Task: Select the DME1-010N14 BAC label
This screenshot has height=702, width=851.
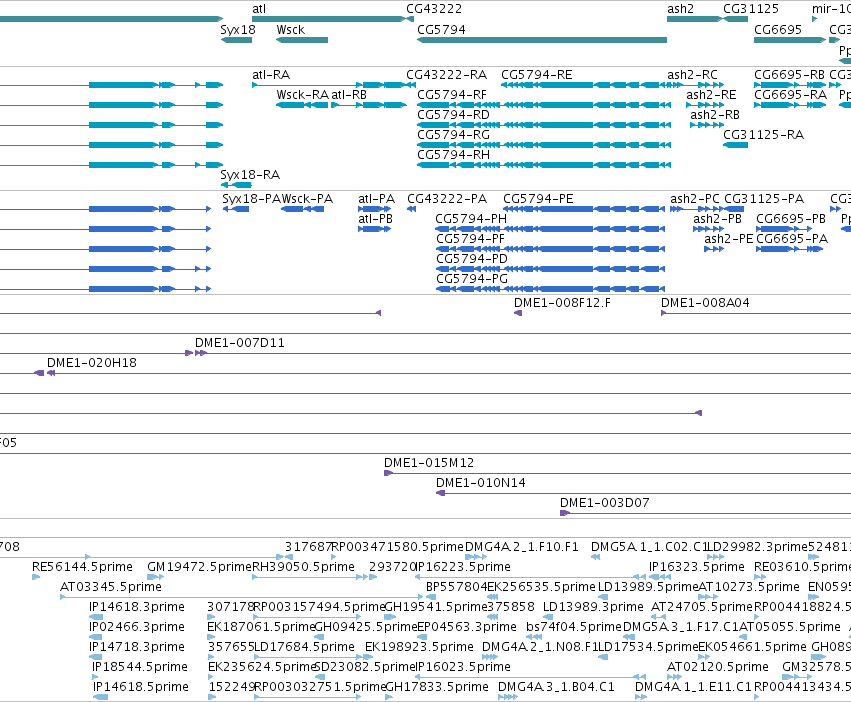Action: pos(480,483)
